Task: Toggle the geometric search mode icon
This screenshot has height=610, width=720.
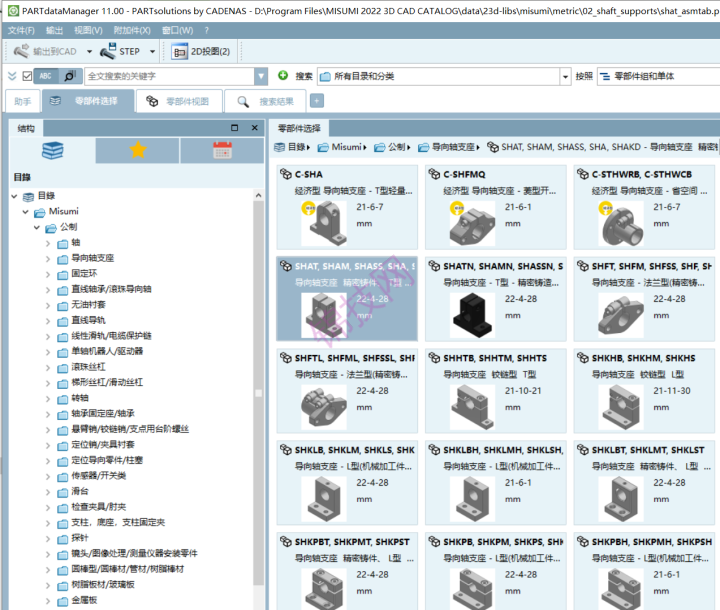Action: (x=70, y=76)
